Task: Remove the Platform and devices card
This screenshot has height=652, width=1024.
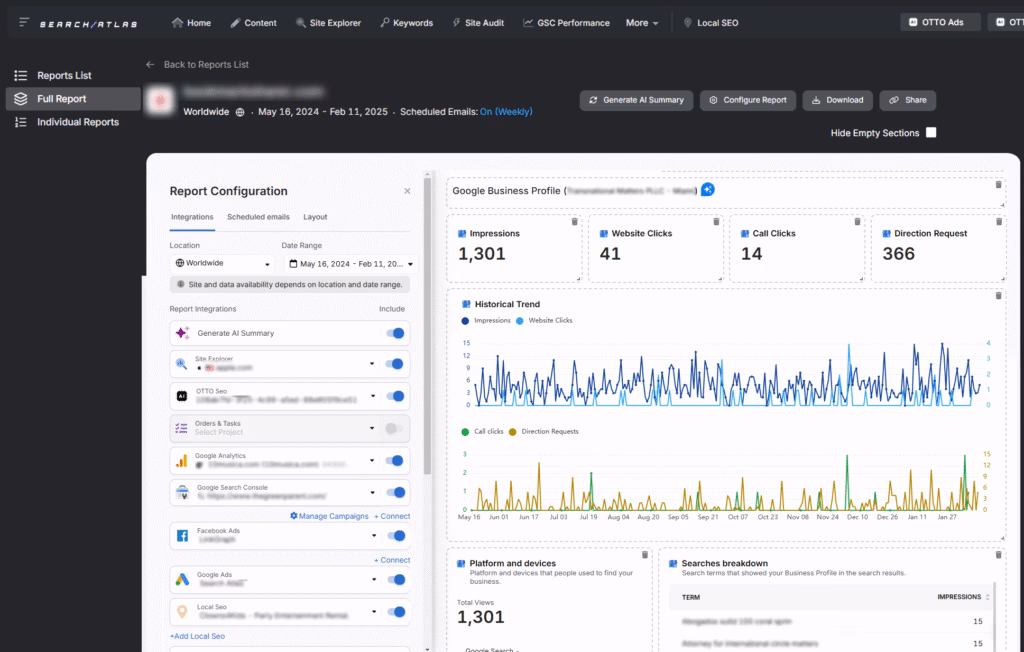Action: [645, 554]
